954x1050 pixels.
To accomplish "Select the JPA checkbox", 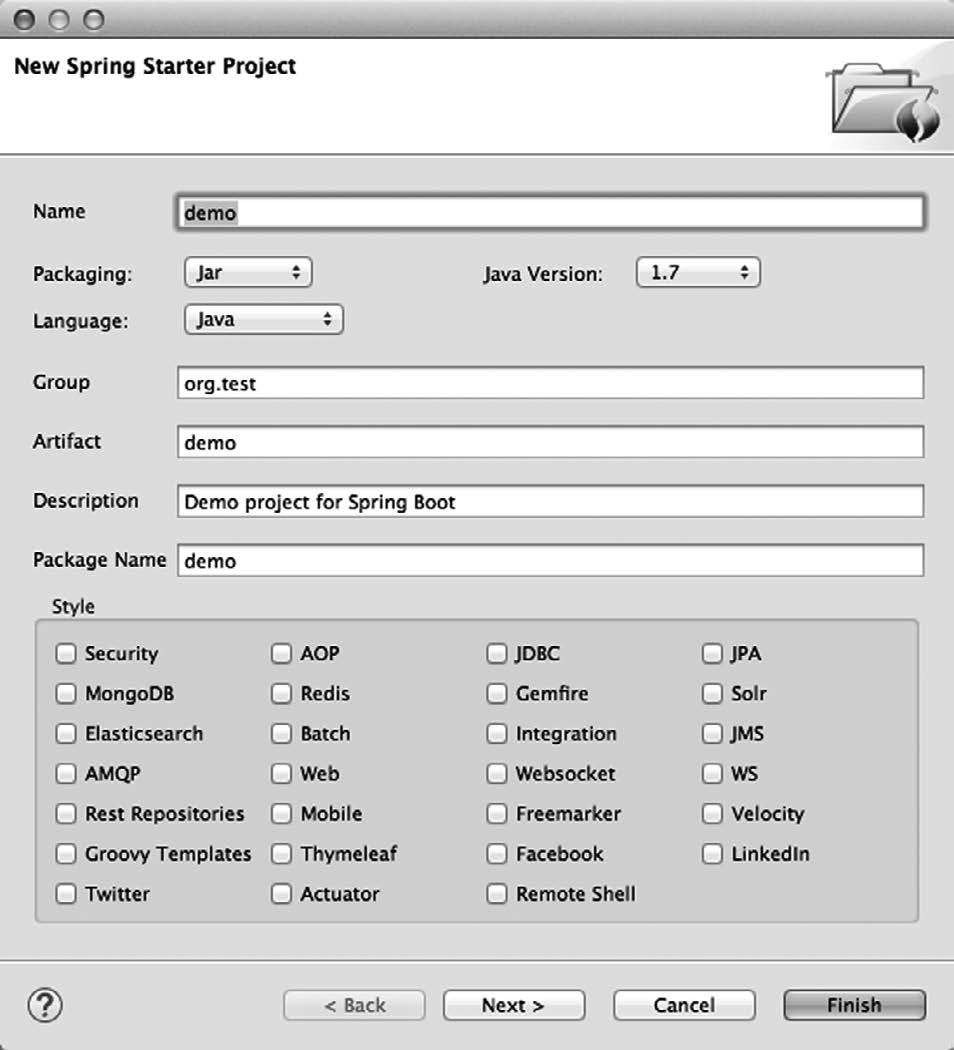I will coord(712,654).
